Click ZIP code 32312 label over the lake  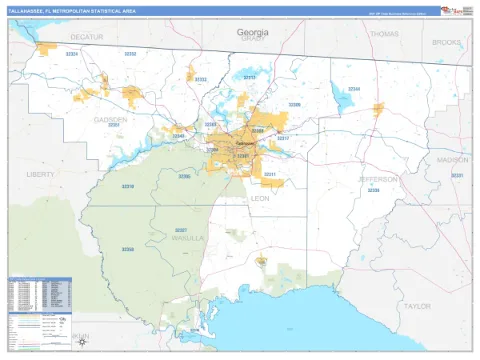(249, 78)
